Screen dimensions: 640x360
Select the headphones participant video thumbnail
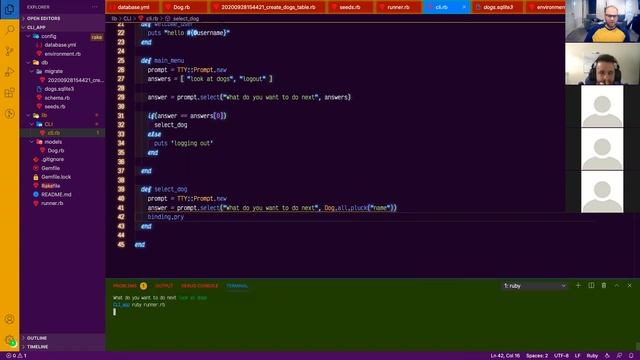coord(602,64)
